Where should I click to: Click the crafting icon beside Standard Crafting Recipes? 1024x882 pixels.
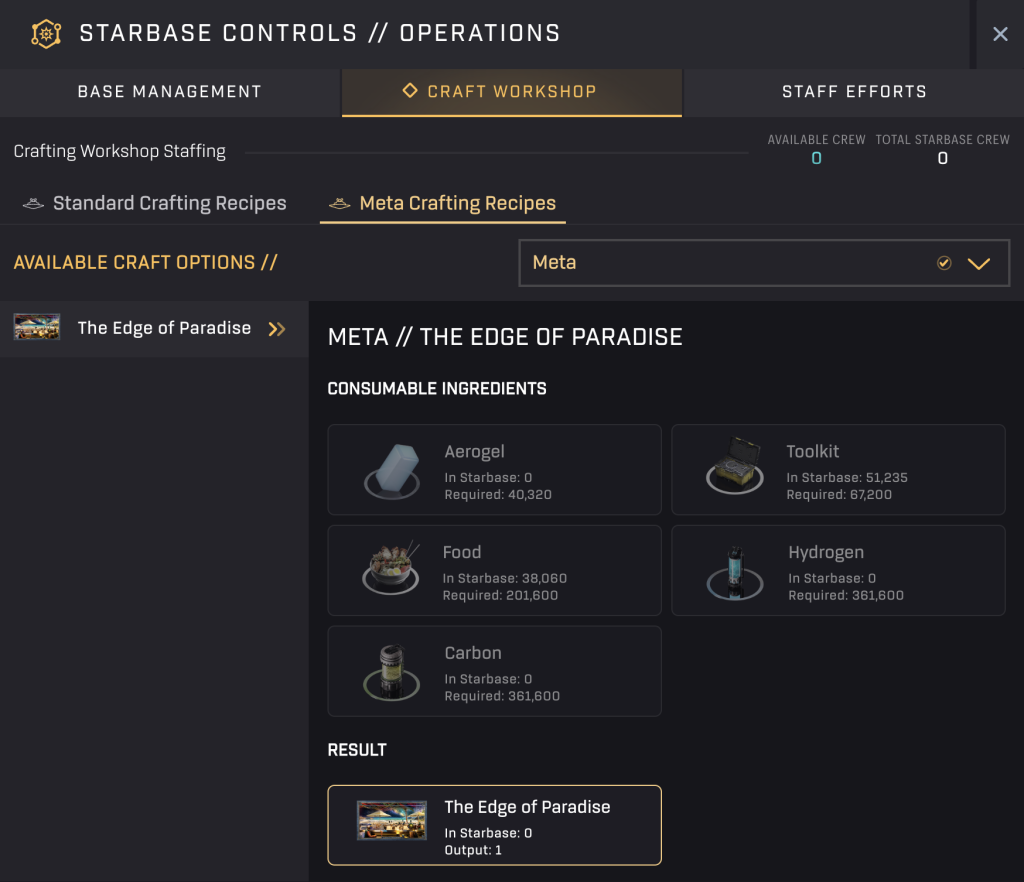click(x=33, y=202)
